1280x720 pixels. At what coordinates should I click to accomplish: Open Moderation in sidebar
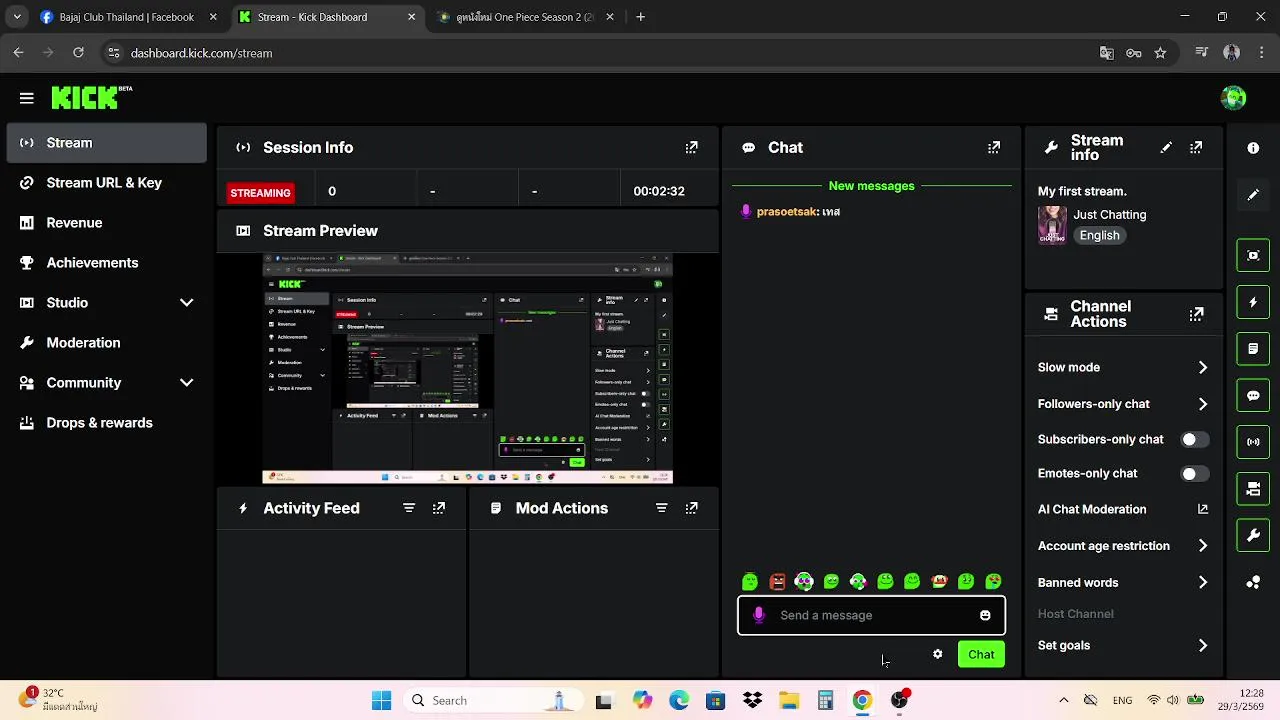point(106,343)
